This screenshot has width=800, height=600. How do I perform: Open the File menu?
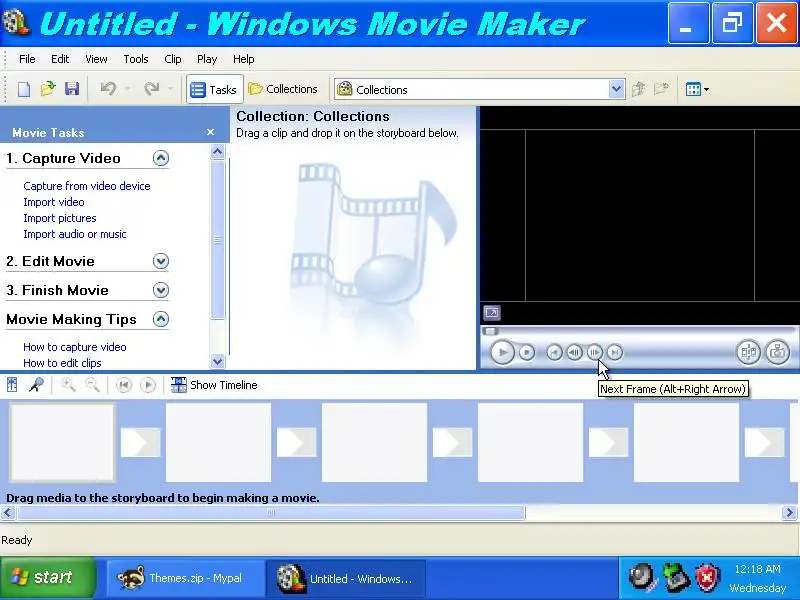click(27, 59)
